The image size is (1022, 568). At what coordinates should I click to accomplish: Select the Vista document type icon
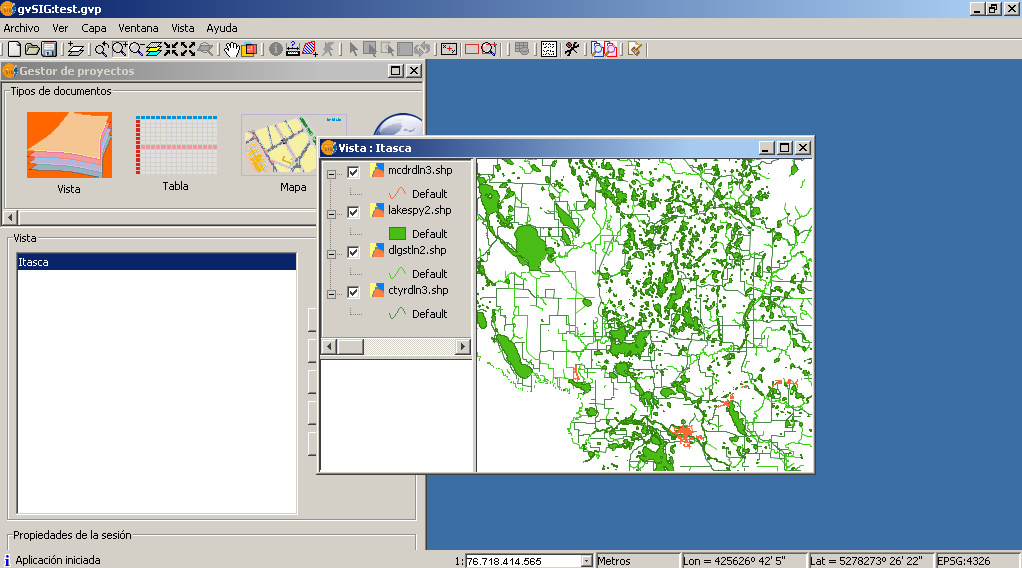click(69, 146)
